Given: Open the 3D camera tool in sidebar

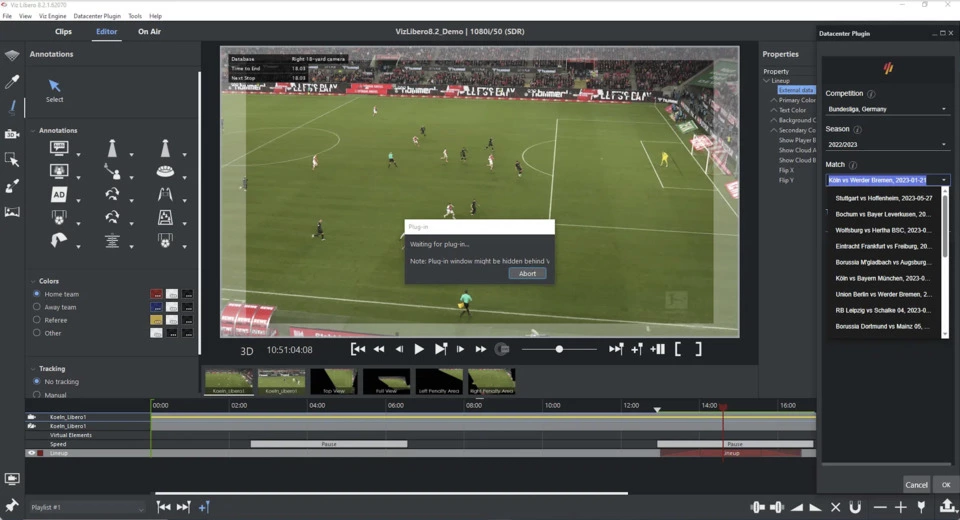Looking at the screenshot, I should click(x=12, y=134).
